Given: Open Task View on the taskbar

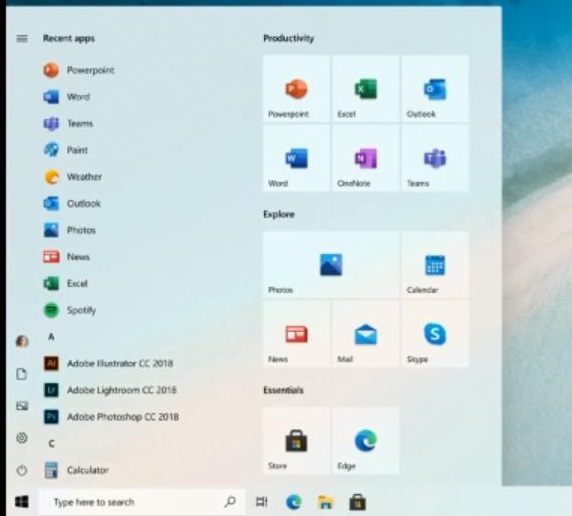Looking at the screenshot, I should (x=262, y=502).
